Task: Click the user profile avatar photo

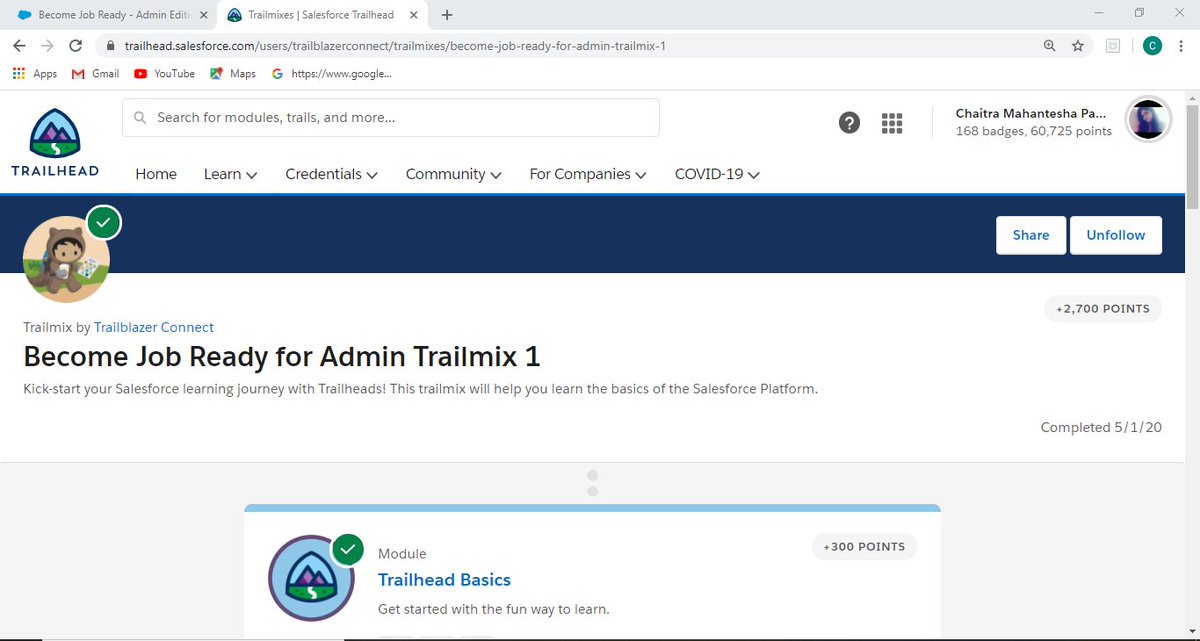Action: click(1148, 120)
